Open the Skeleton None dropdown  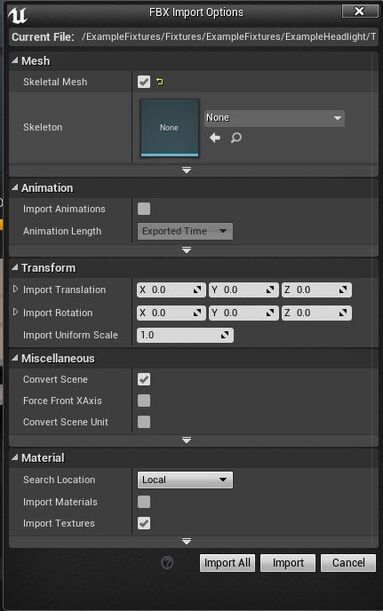[275, 118]
